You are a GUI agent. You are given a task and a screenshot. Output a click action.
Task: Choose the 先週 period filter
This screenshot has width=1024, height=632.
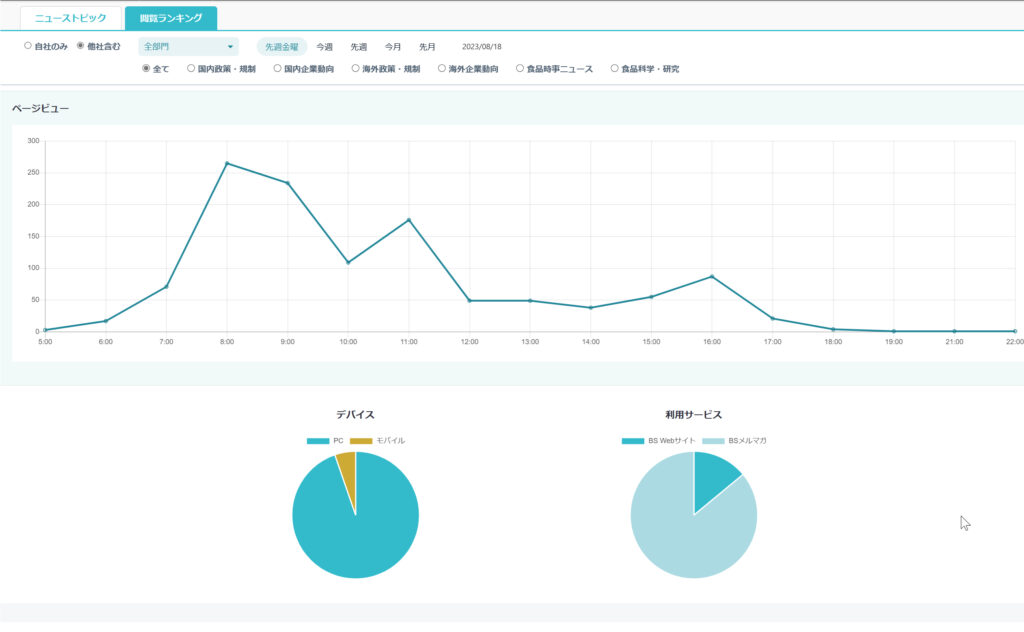point(359,47)
